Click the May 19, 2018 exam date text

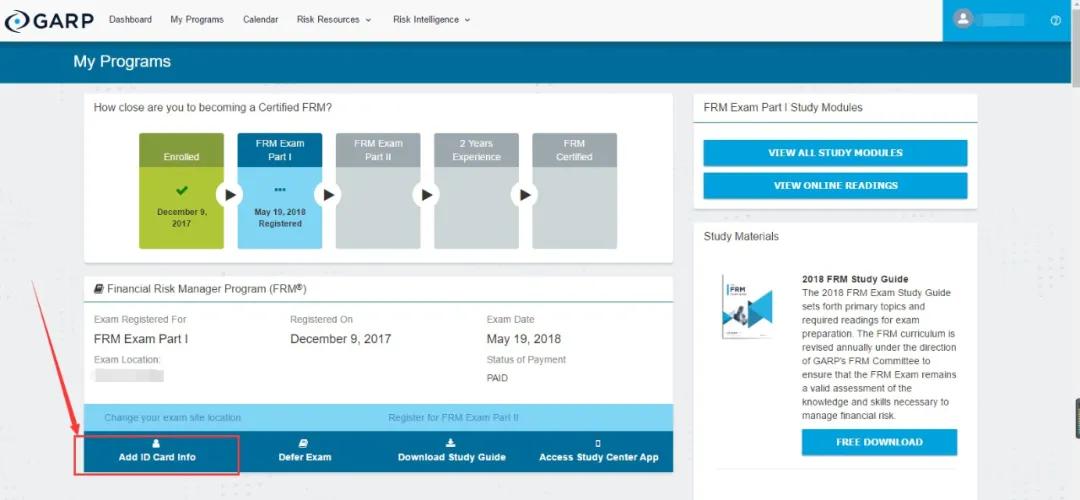point(523,339)
